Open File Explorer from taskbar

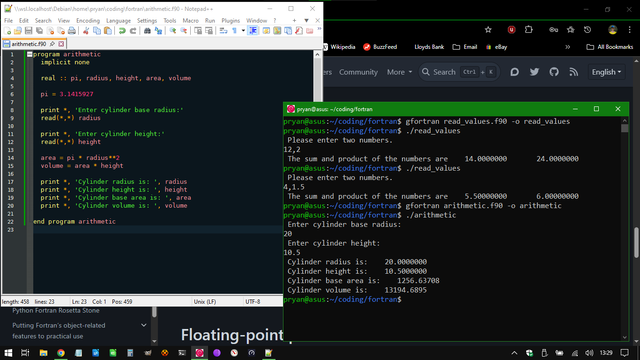pos(43,353)
